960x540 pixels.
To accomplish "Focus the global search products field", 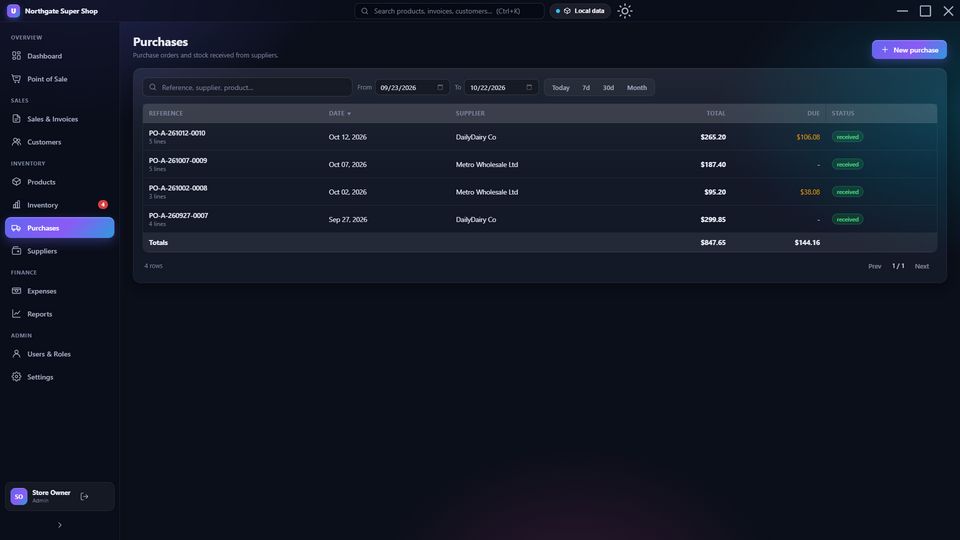I will [x=449, y=11].
